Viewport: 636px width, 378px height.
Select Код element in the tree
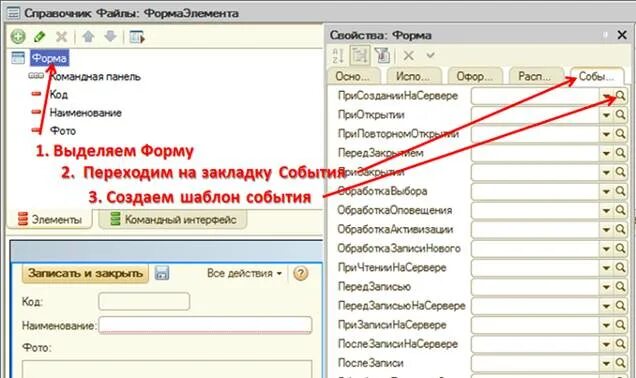(58, 94)
